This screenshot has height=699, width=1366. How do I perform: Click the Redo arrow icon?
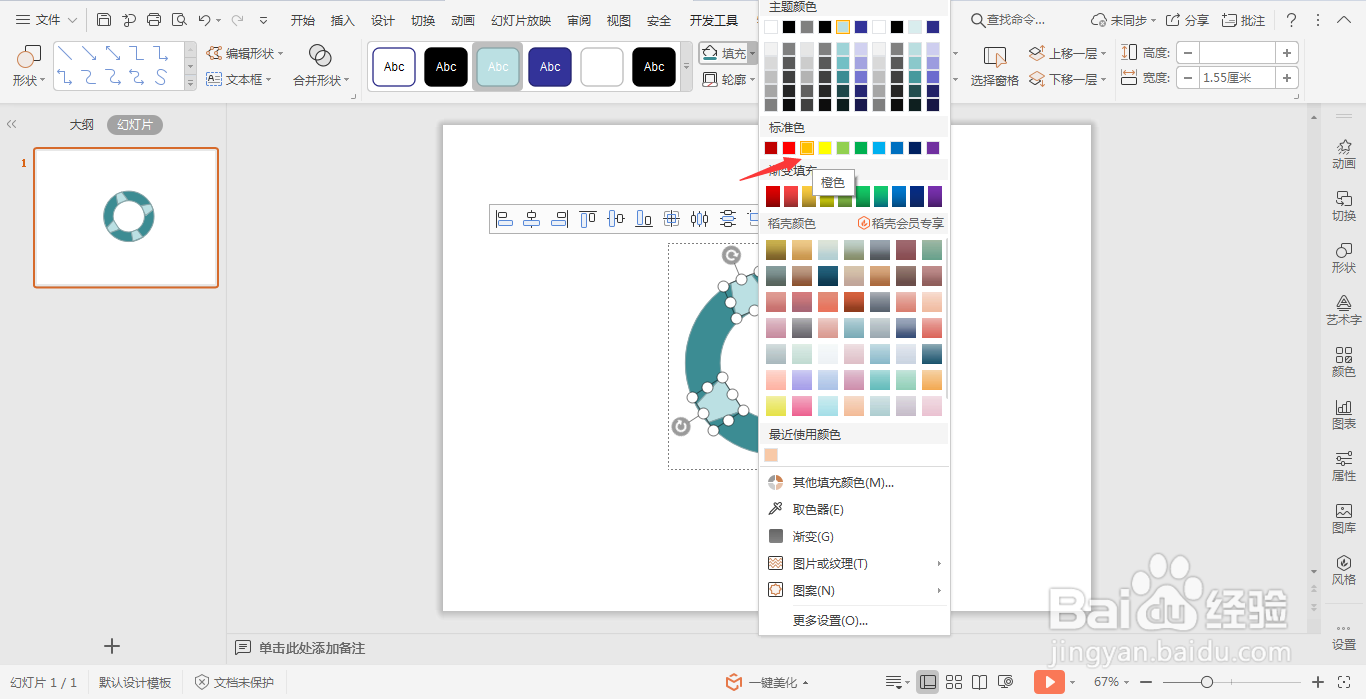(x=237, y=20)
